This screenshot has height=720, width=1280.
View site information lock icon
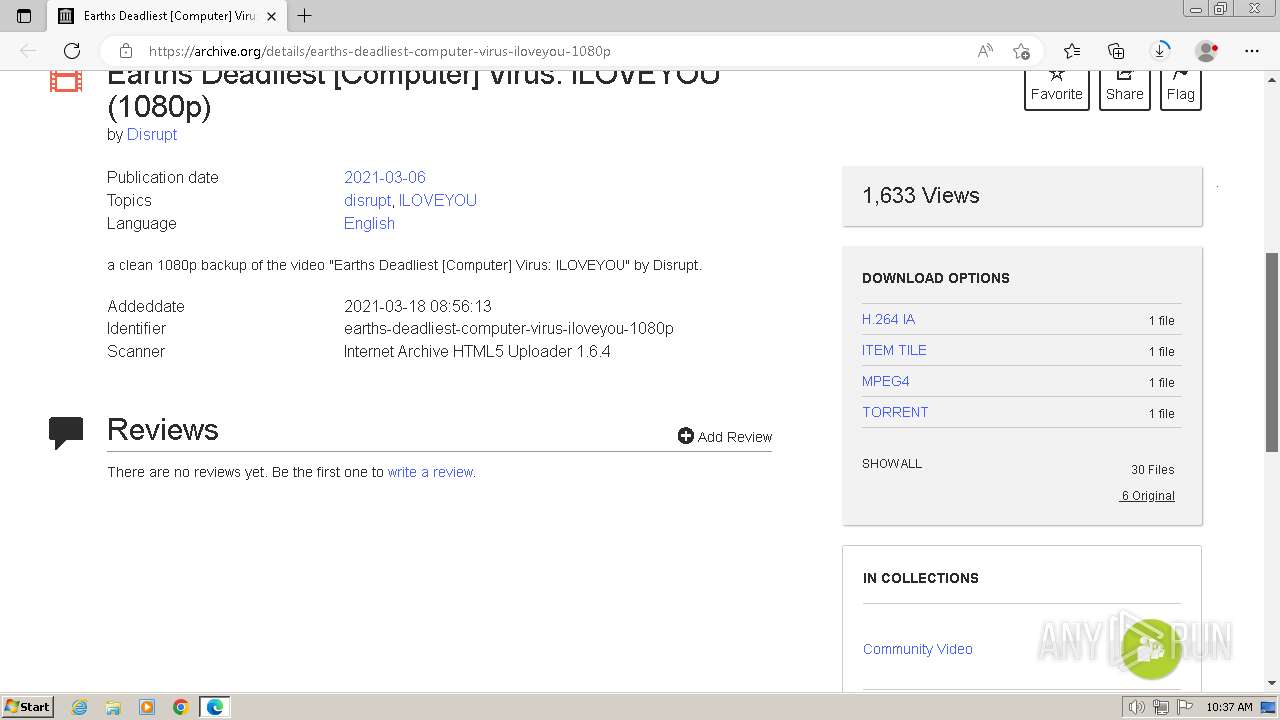(x=126, y=51)
